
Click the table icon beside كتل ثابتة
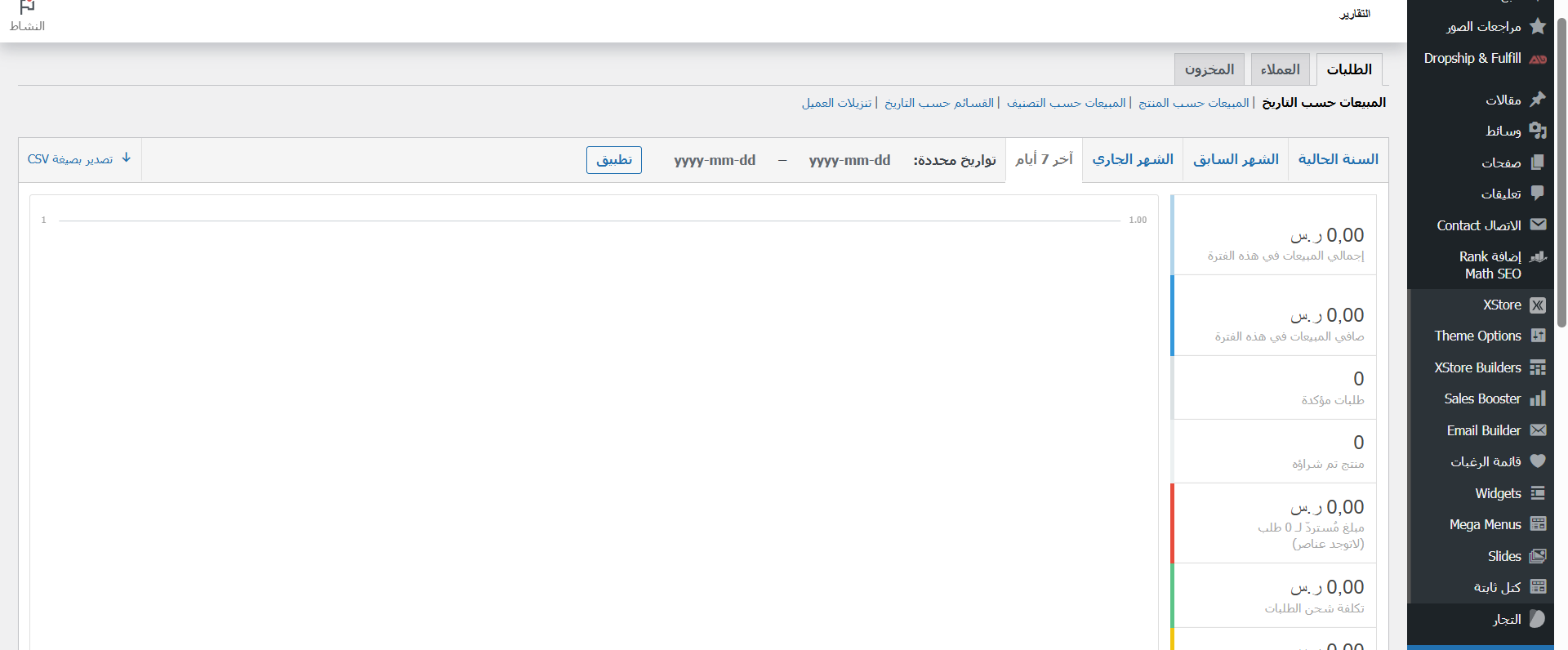click(x=1538, y=587)
